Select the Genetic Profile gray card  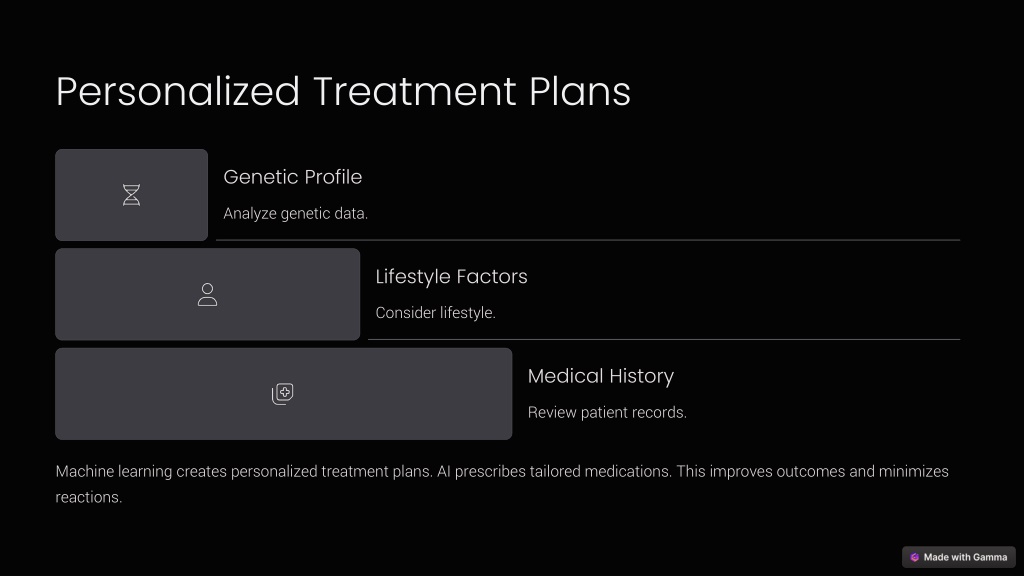tap(131, 195)
